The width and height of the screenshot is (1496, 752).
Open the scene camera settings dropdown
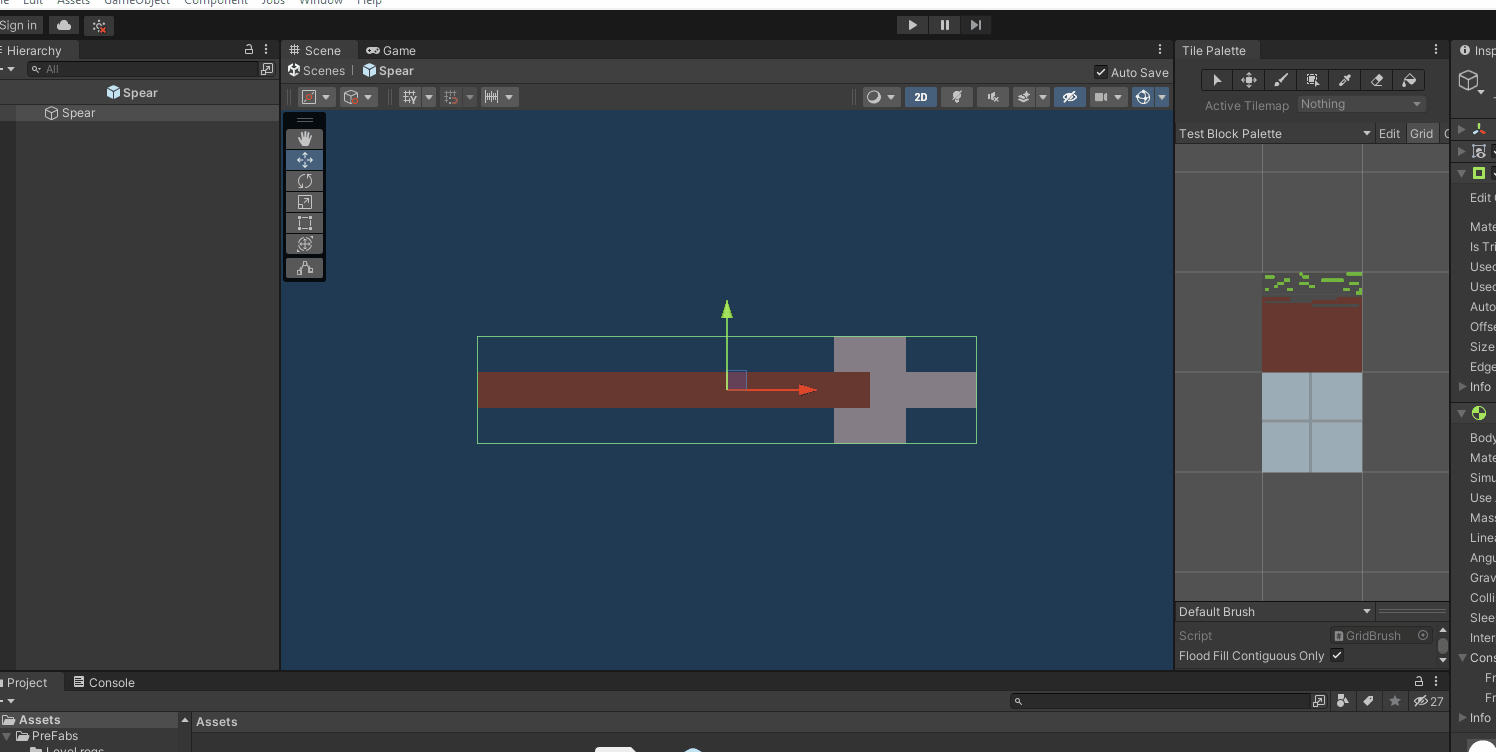pos(1109,97)
